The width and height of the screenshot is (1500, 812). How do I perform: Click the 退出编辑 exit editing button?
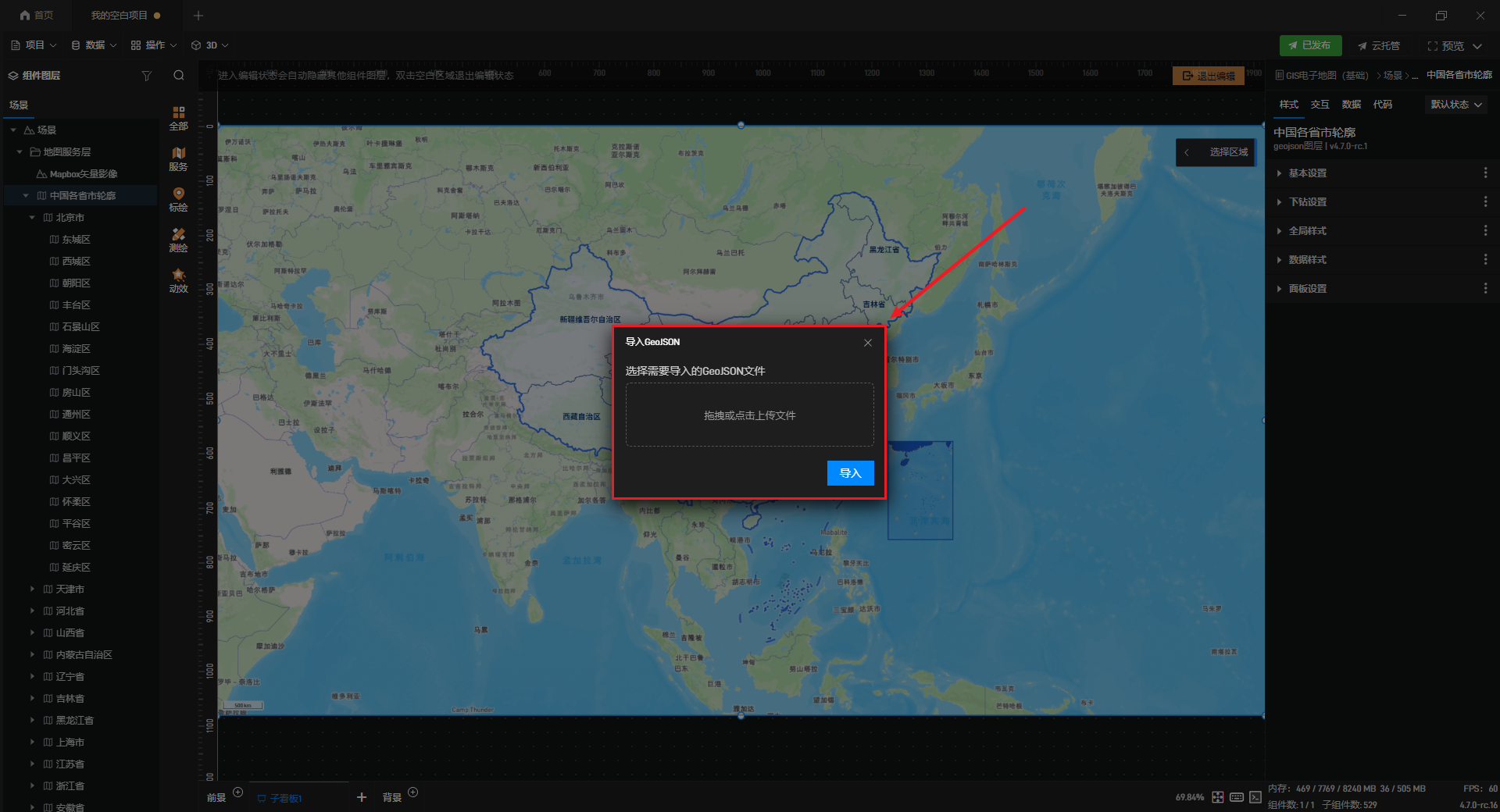[1208, 76]
